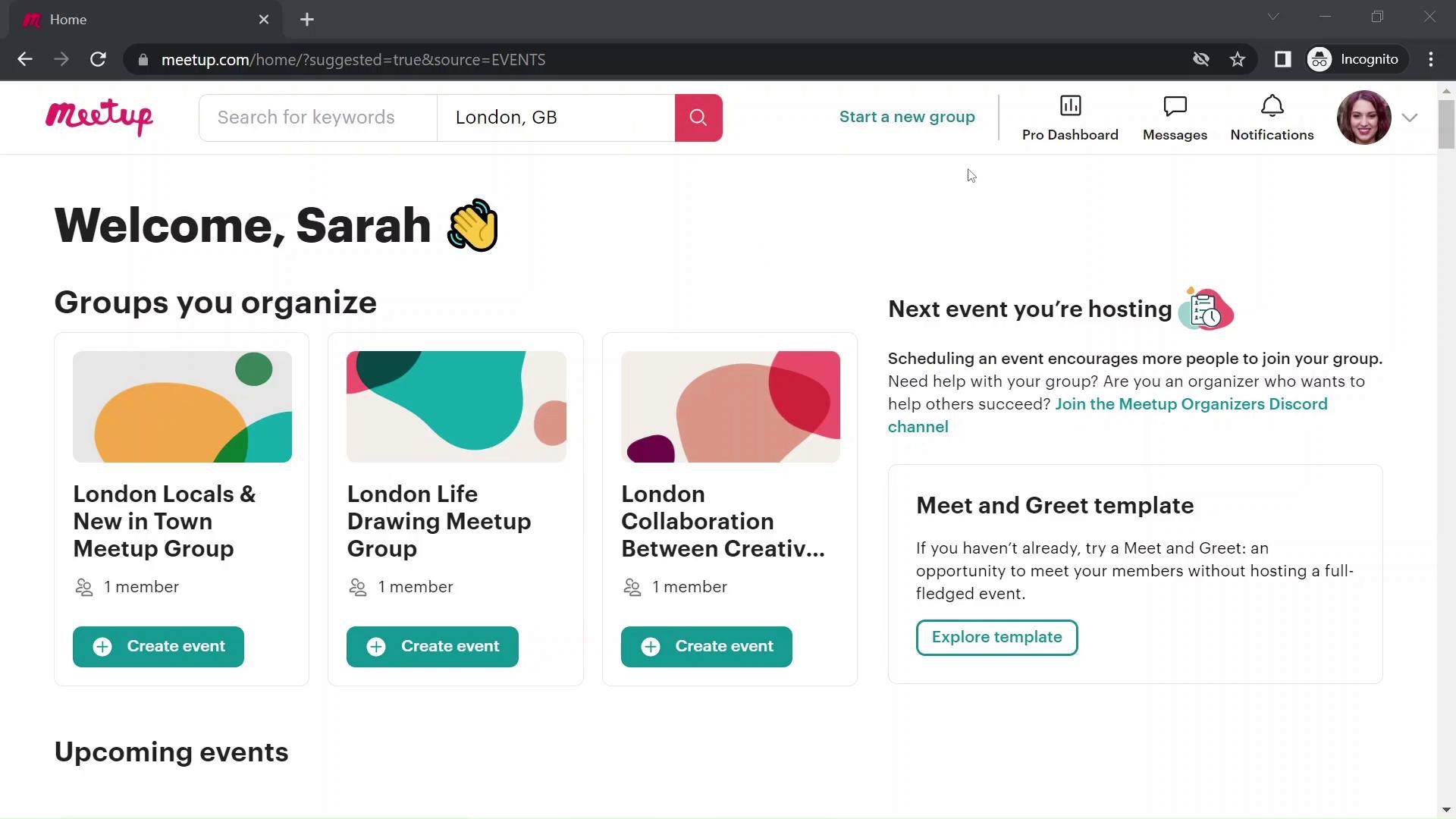Toggle browser security lock indicator
This screenshot has height=819, width=1456.
(143, 59)
